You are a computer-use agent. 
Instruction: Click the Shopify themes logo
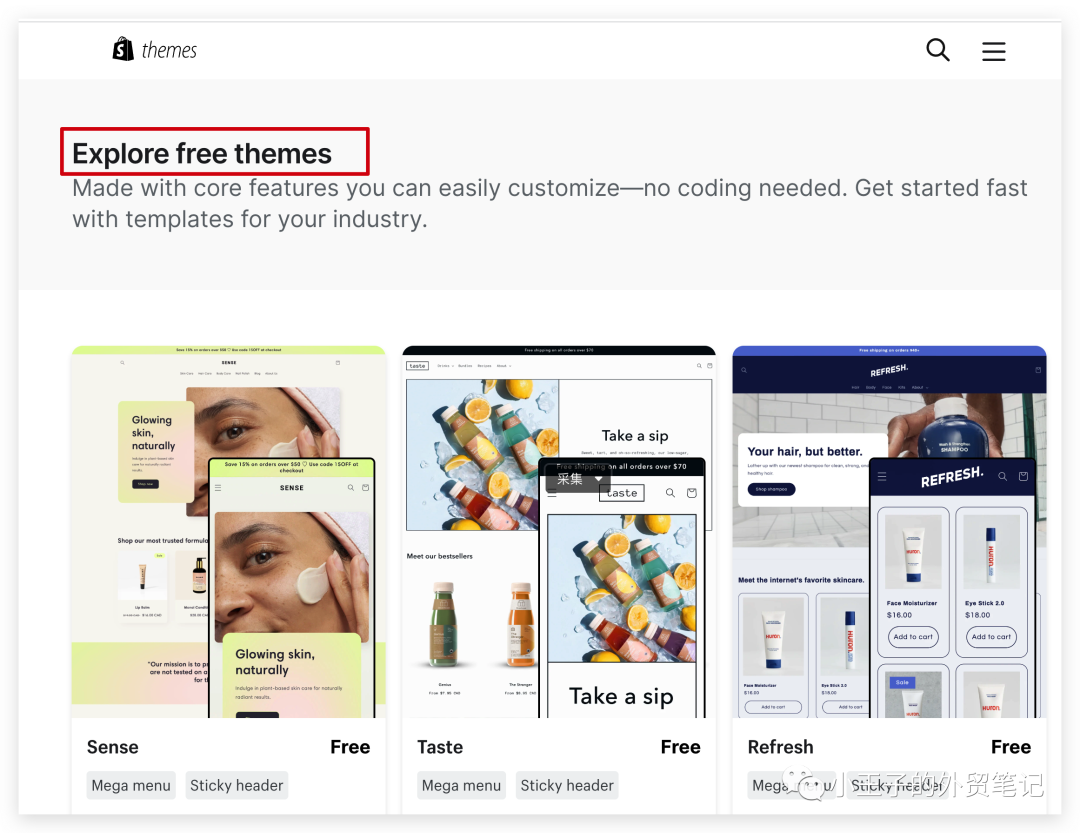[155, 50]
